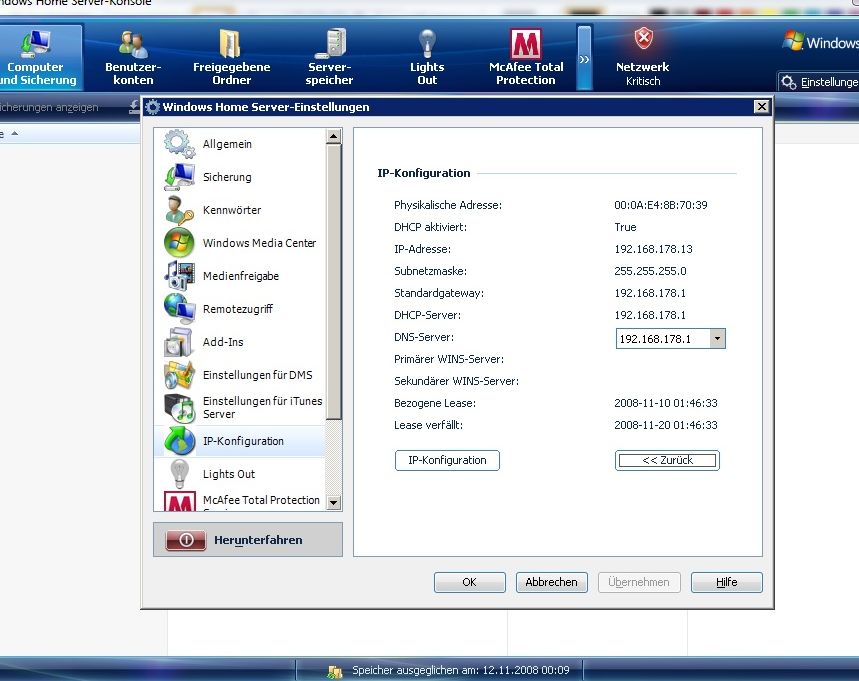Open the McAfee Total Protection icon in top bar
This screenshot has height=681, width=859.
click(526, 43)
